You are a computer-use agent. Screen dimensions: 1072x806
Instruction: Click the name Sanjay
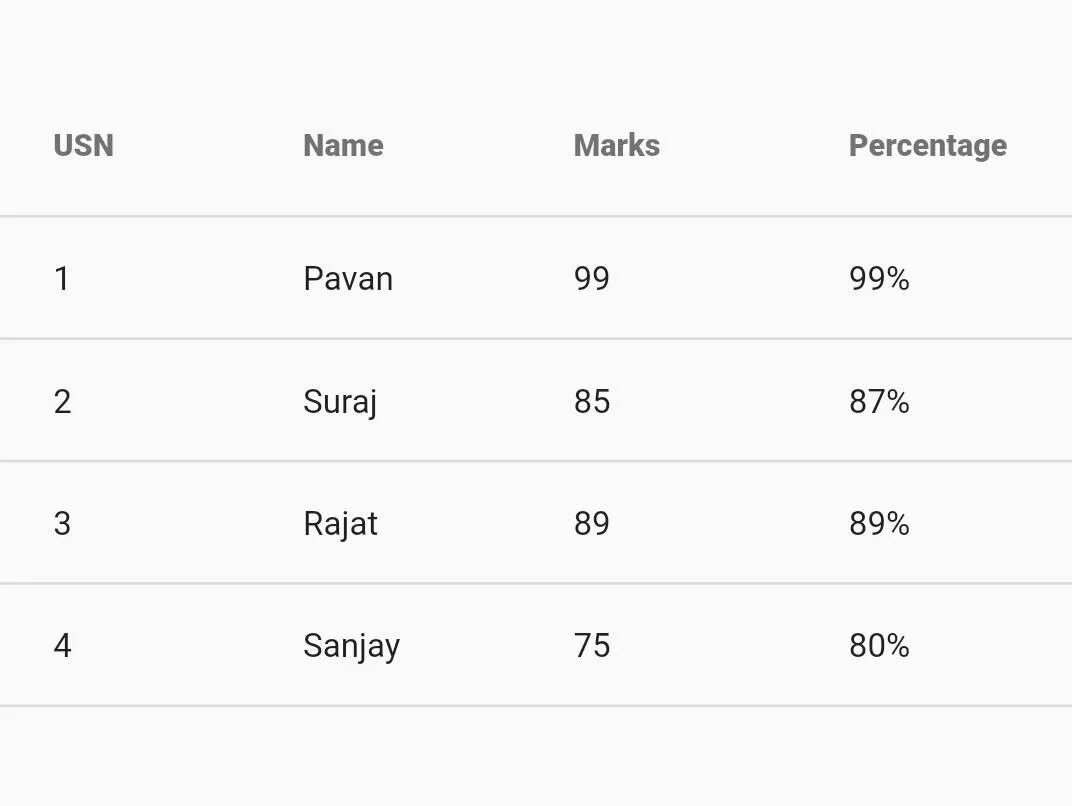(351, 646)
